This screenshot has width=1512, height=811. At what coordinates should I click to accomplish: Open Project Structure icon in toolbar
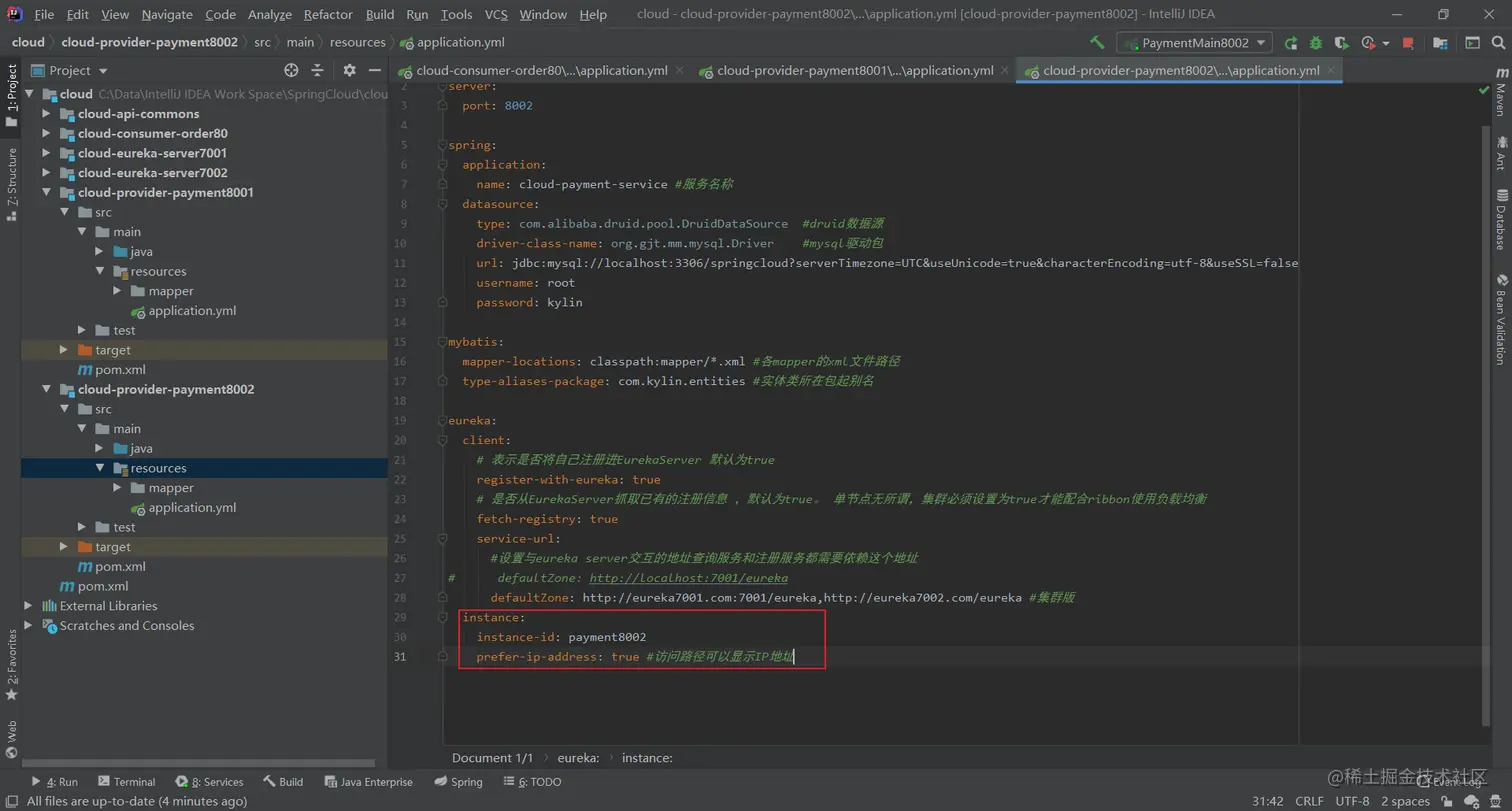point(1440,43)
